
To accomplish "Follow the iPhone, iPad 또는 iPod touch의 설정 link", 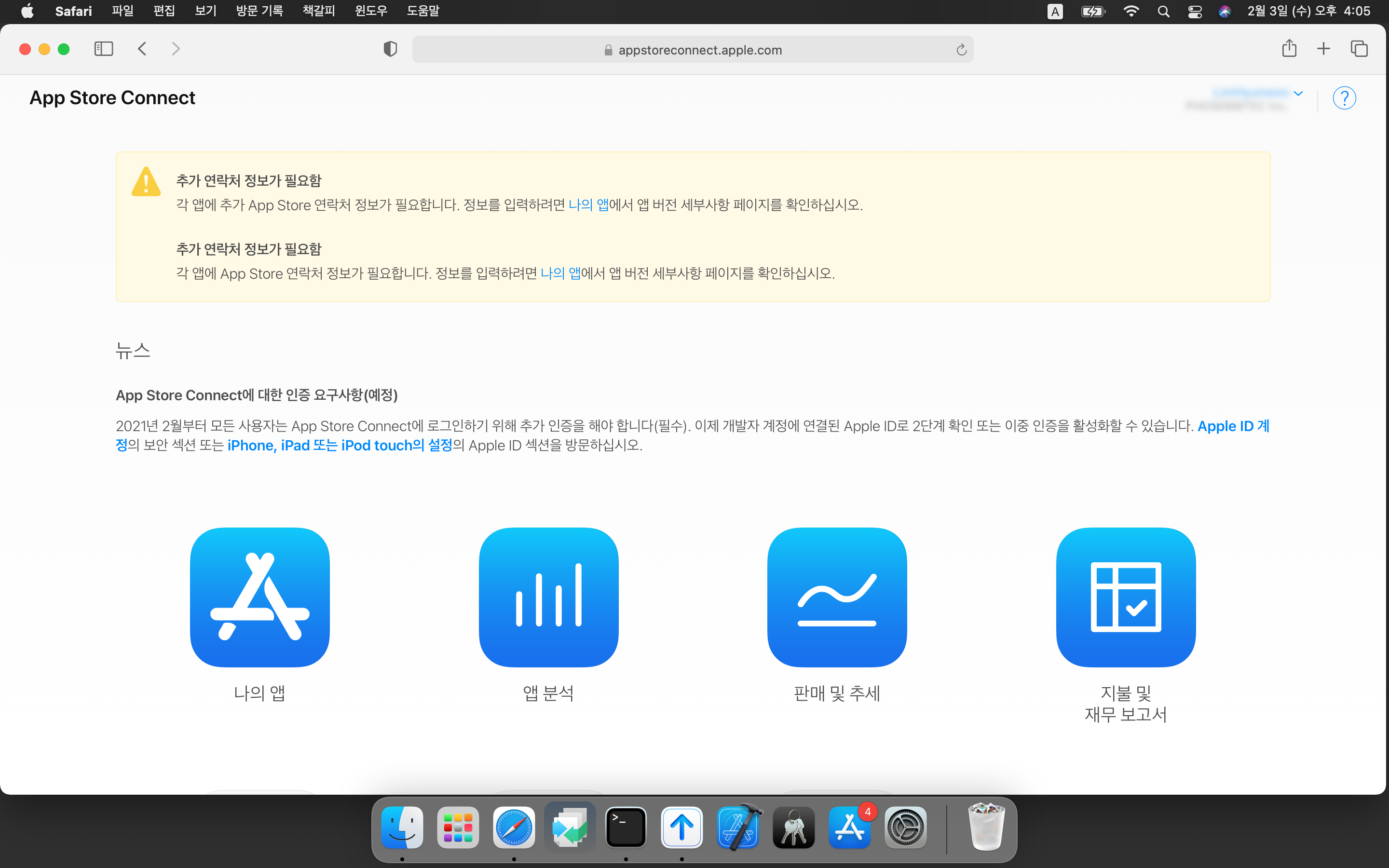I will pos(340,446).
